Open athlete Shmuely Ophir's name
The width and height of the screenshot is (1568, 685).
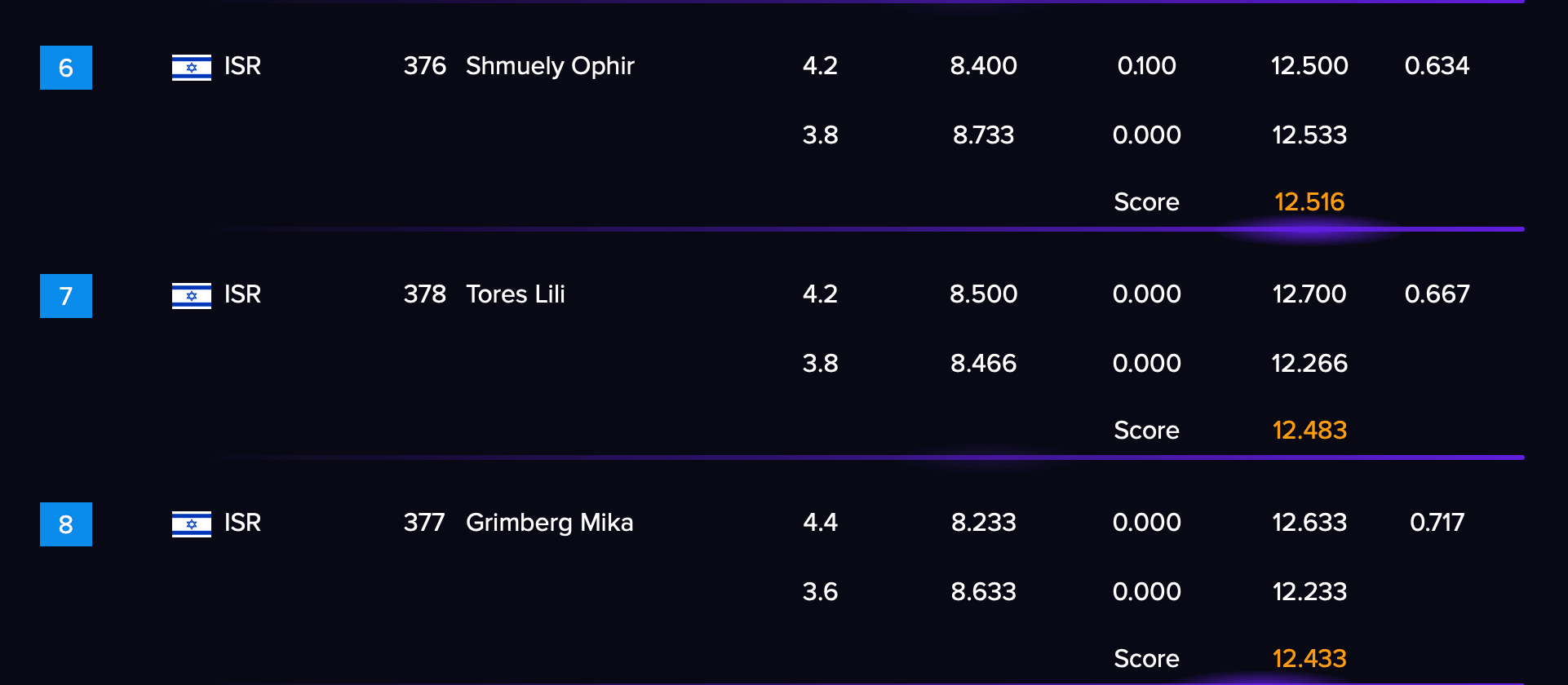(550, 66)
